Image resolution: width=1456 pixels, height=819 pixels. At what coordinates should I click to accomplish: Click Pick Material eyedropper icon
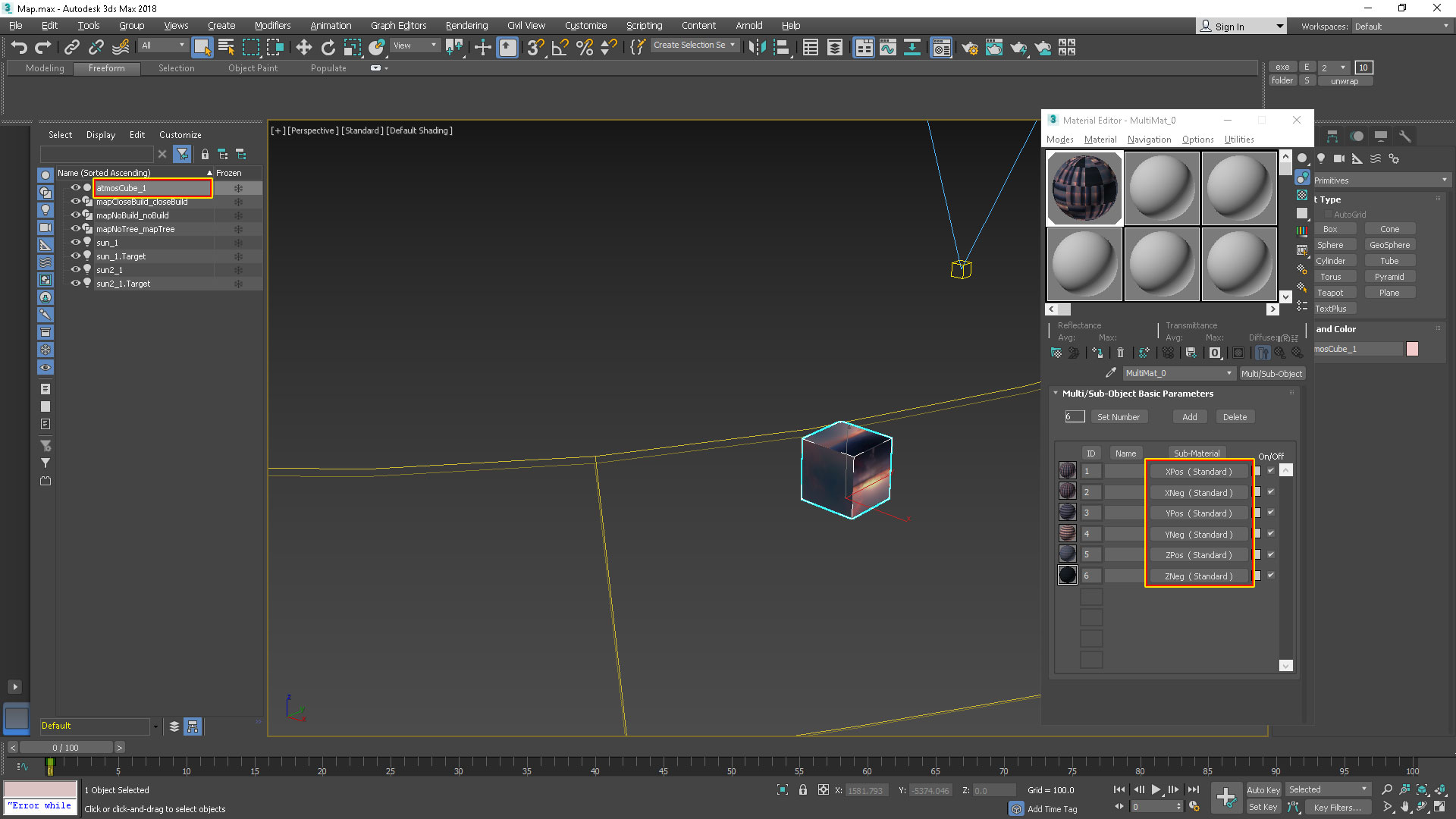[x=1111, y=373]
